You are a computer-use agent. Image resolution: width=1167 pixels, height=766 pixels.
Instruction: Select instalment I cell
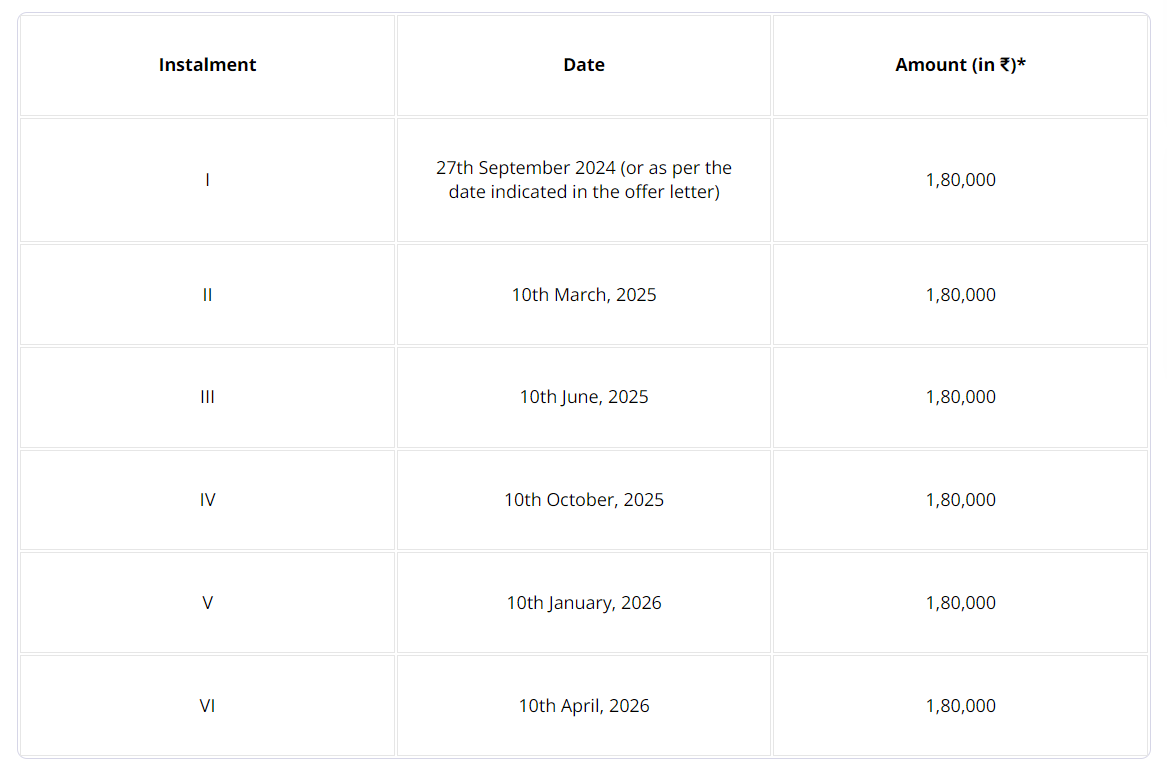[207, 179]
